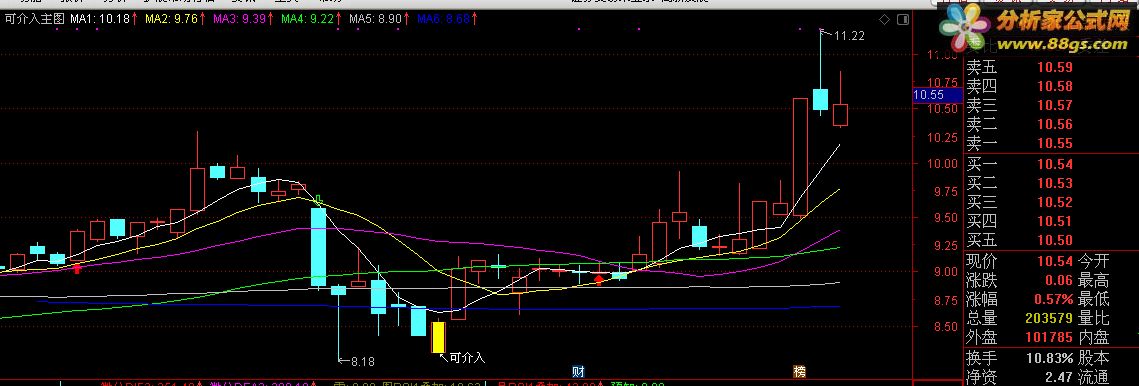Click the red buy arrow near chart start
The width and height of the screenshot is (1139, 386).
pos(77,268)
